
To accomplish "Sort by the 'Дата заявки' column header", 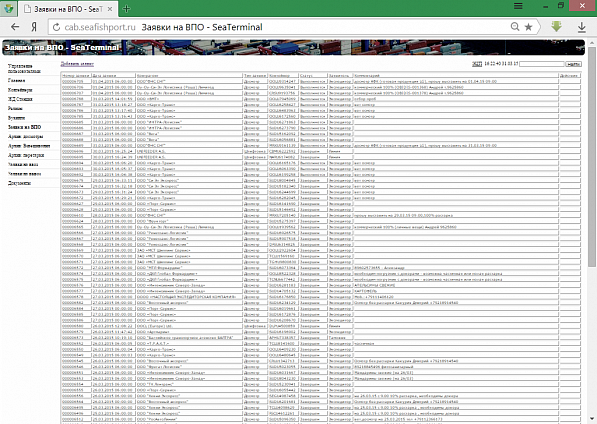I will pos(113,76).
